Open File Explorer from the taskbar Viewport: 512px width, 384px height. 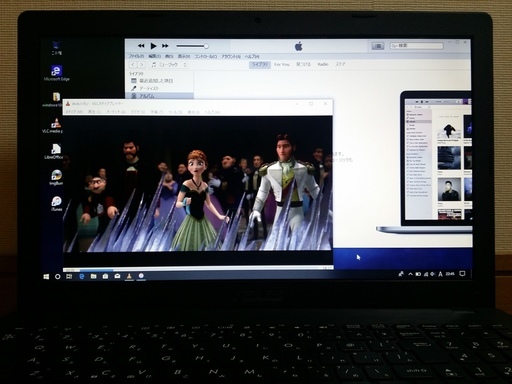tap(93, 276)
